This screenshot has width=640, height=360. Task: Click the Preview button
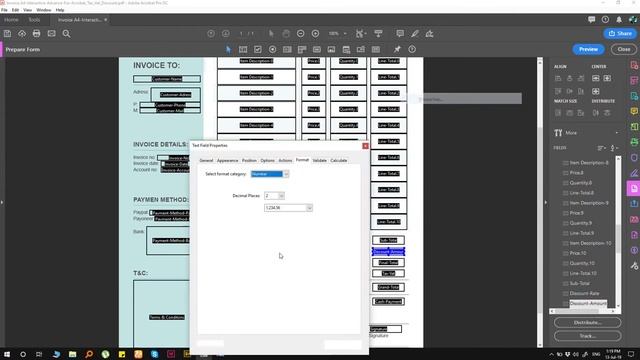588,49
